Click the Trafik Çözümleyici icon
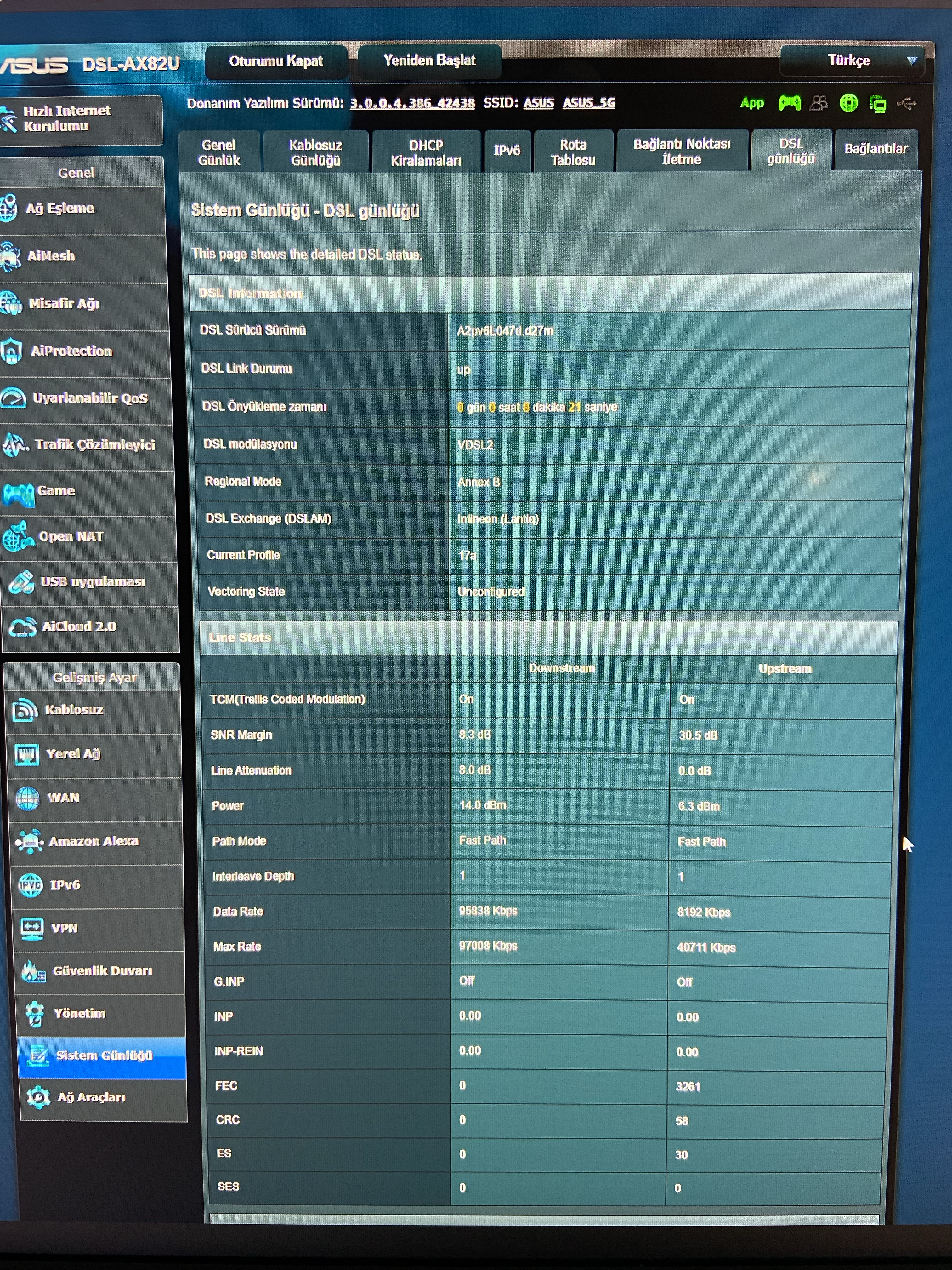The width and height of the screenshot is (952, 1270). 15,444
